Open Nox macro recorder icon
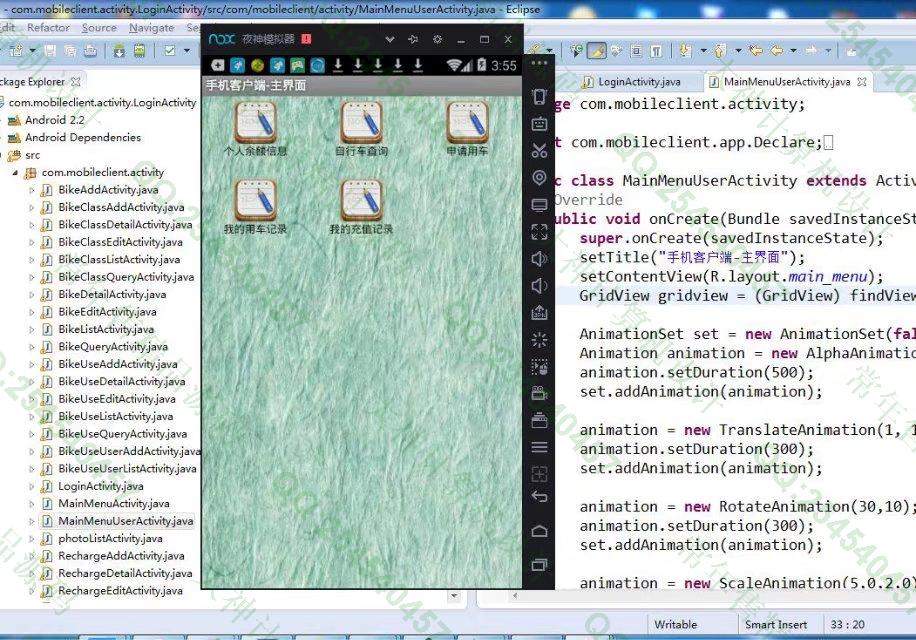This screenshot has height=640, width=916. (x=539, y=367)
